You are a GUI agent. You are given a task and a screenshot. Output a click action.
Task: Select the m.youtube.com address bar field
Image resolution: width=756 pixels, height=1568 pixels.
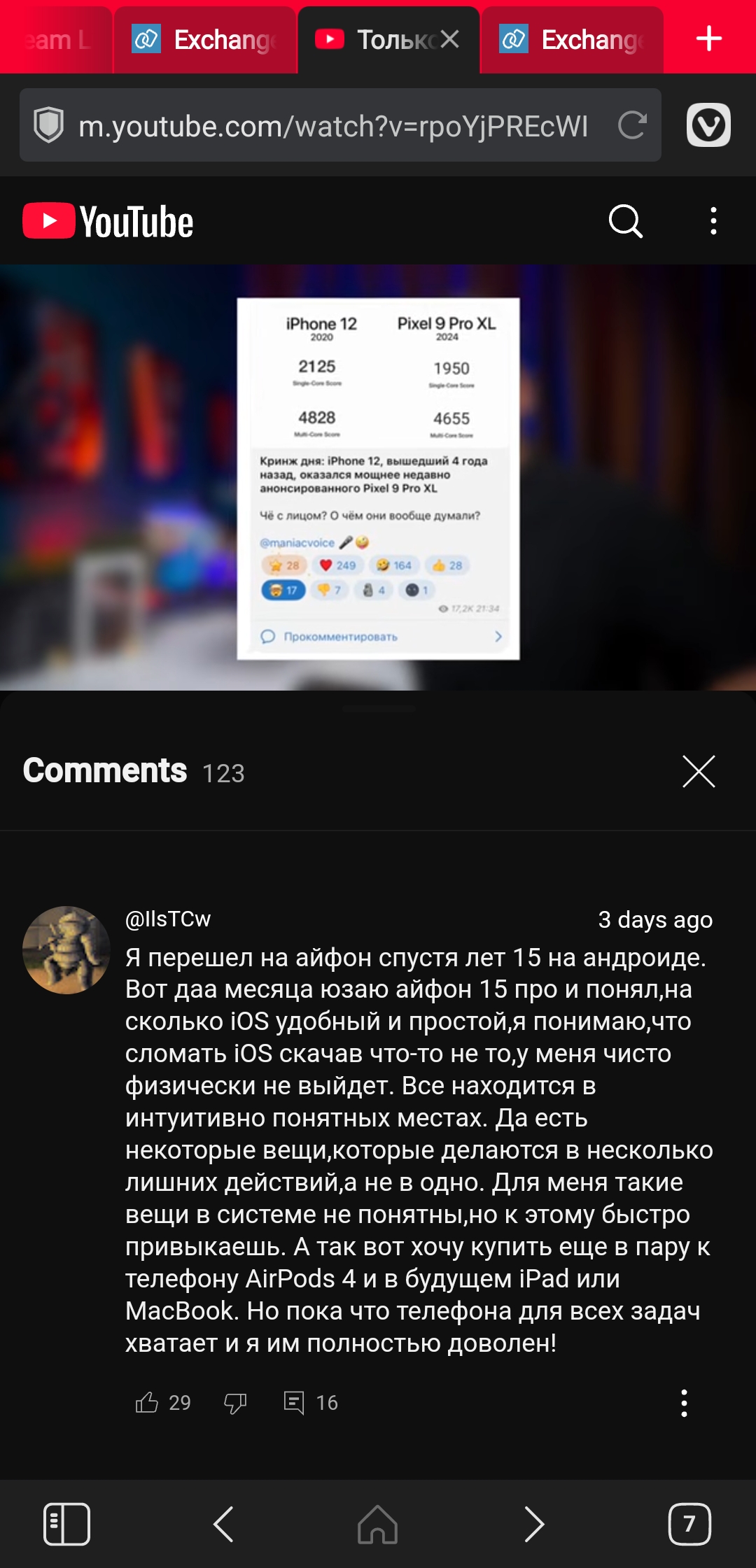coord(333,126)
